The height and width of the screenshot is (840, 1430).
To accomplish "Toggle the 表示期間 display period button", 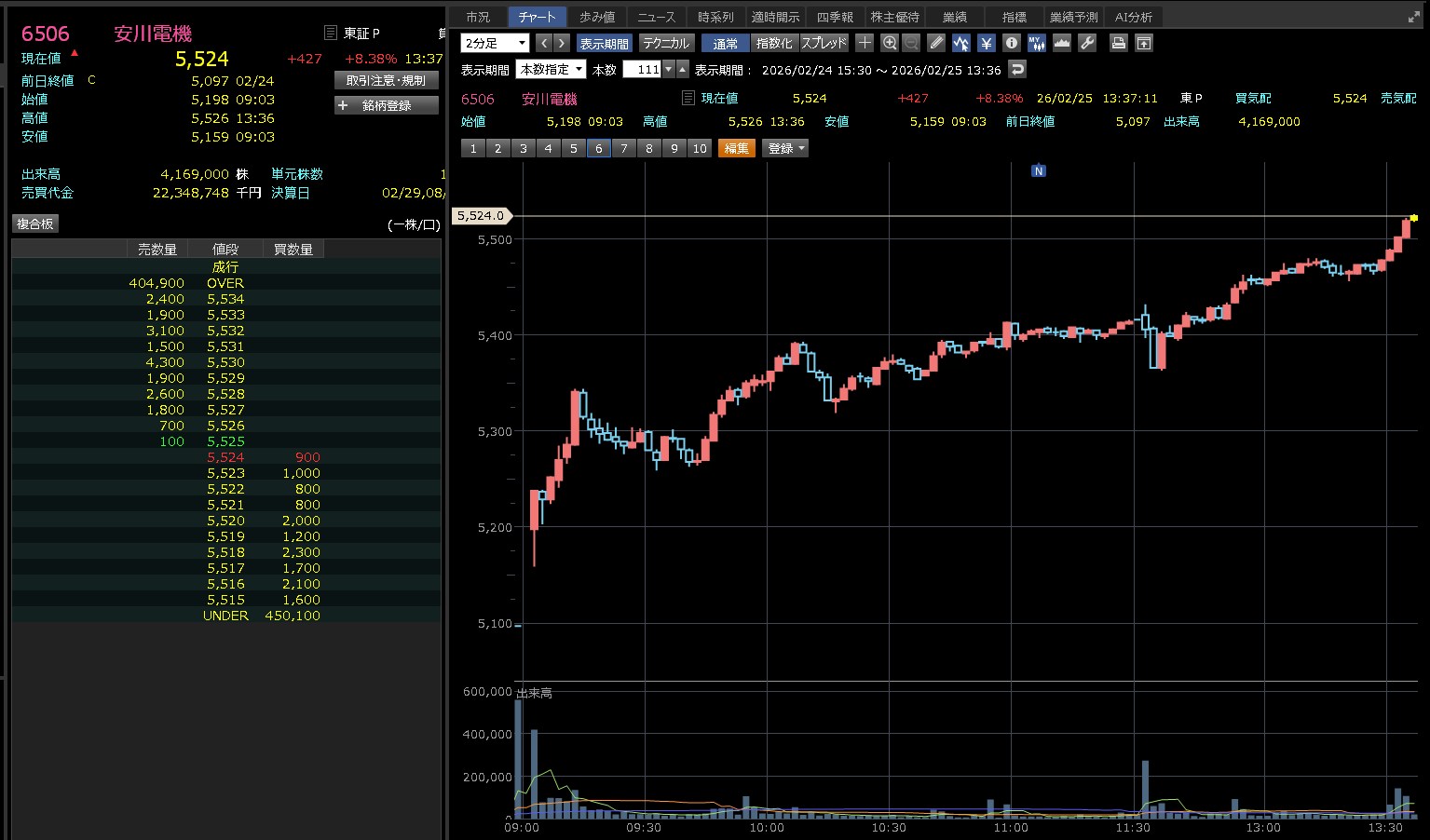I will 604,44.
